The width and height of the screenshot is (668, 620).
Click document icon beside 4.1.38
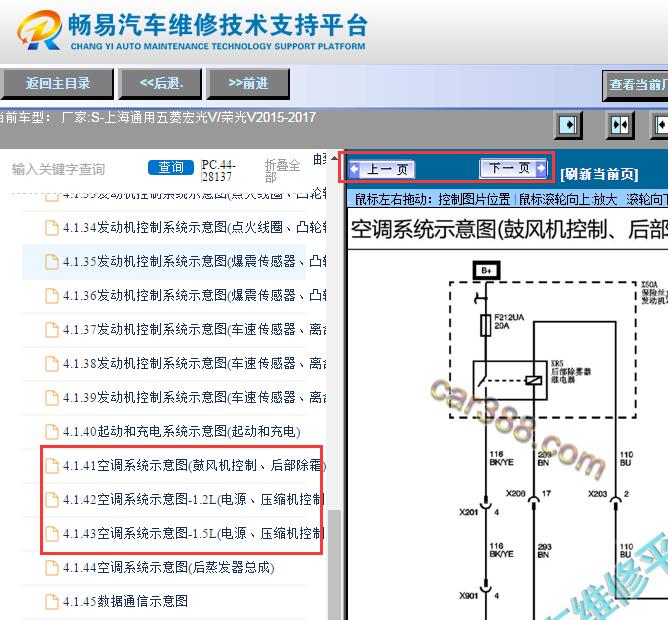point(52,364)
